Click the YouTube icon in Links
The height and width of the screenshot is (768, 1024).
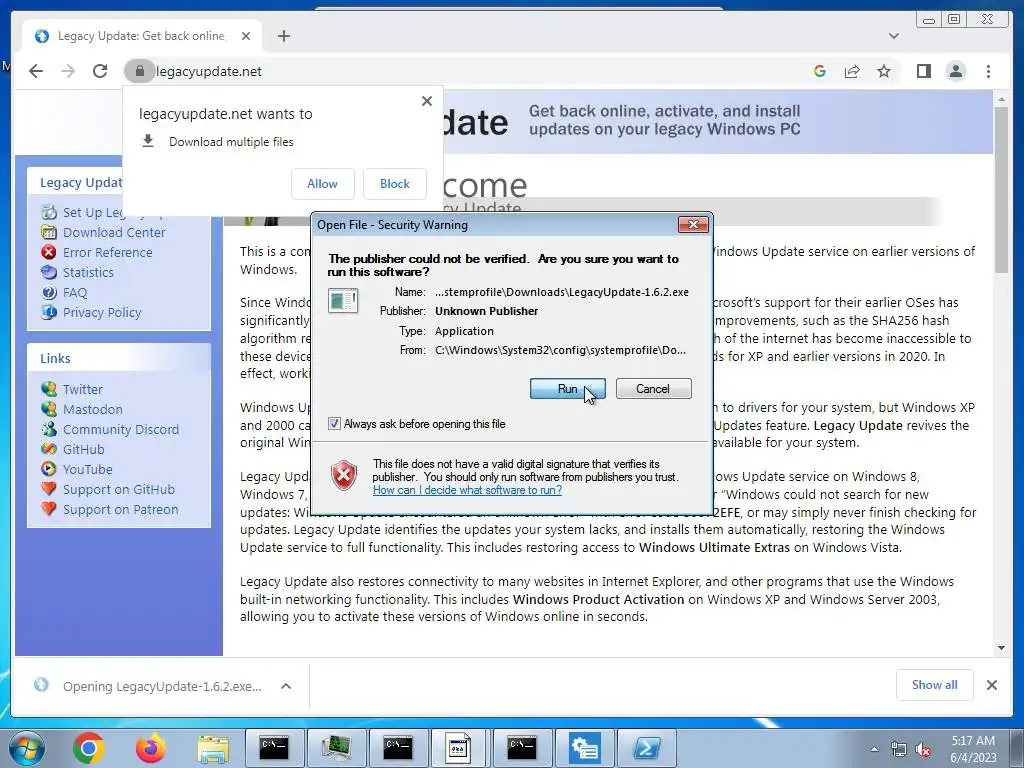point(48,469)
